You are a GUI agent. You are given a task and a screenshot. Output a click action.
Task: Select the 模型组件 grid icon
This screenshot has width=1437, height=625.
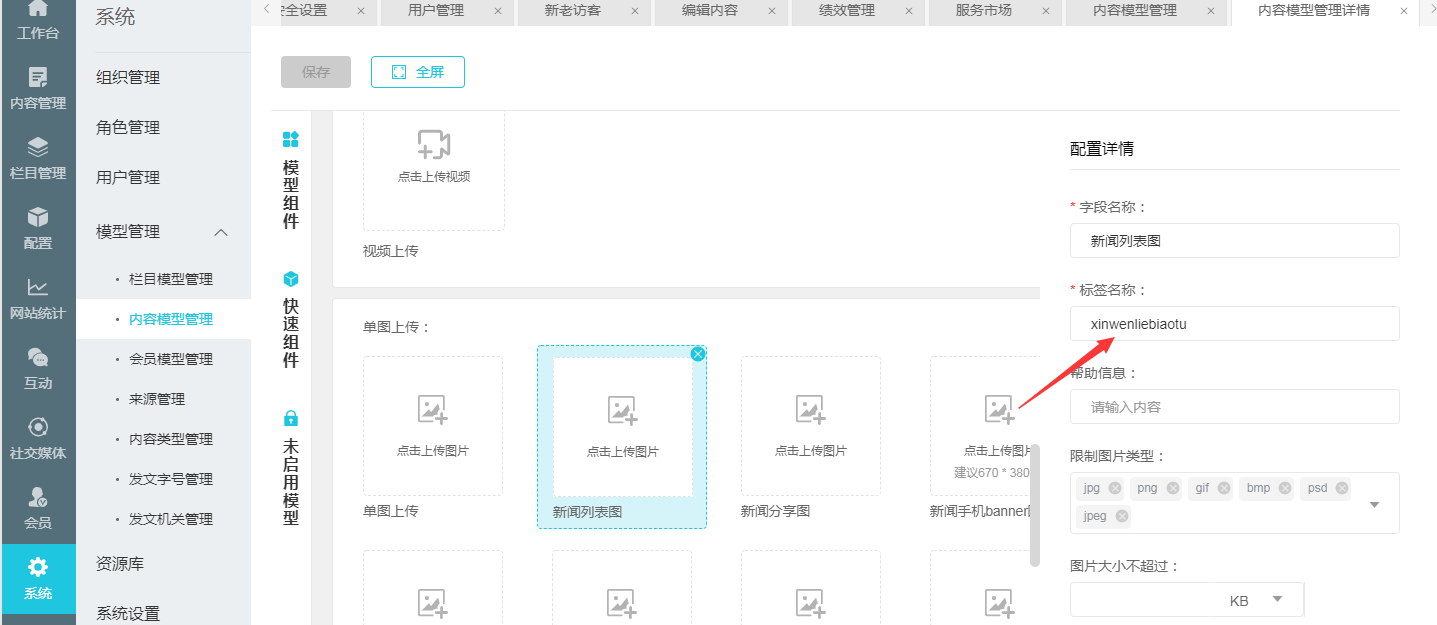(x=291, y=139)
